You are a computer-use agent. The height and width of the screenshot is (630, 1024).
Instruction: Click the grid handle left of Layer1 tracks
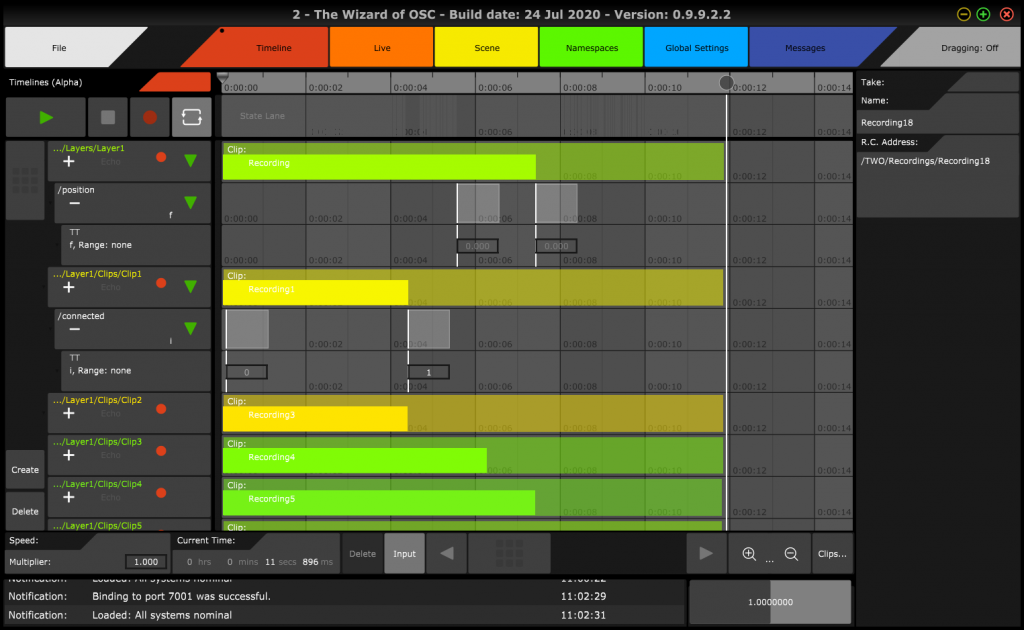pos(25,180)
